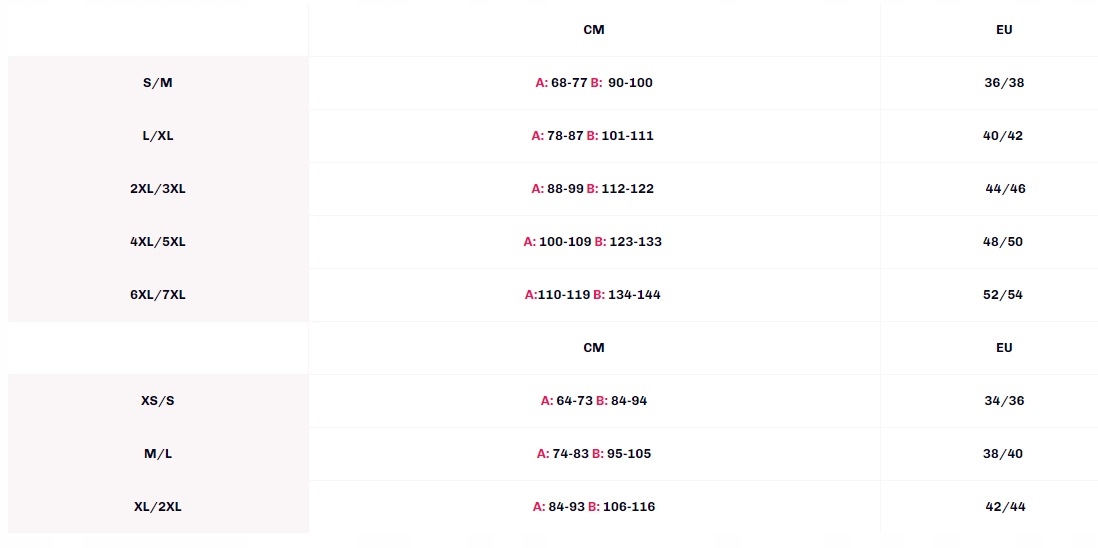Image resolution: width=1098 pixels, height=548 pixels.
Task: Click EU size 52/54 value
Action: pos(1004,295)
